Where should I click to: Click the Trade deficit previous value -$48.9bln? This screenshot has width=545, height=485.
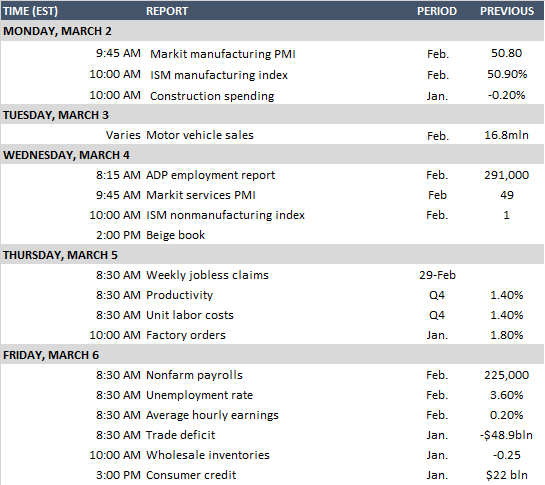click(506, 435)
